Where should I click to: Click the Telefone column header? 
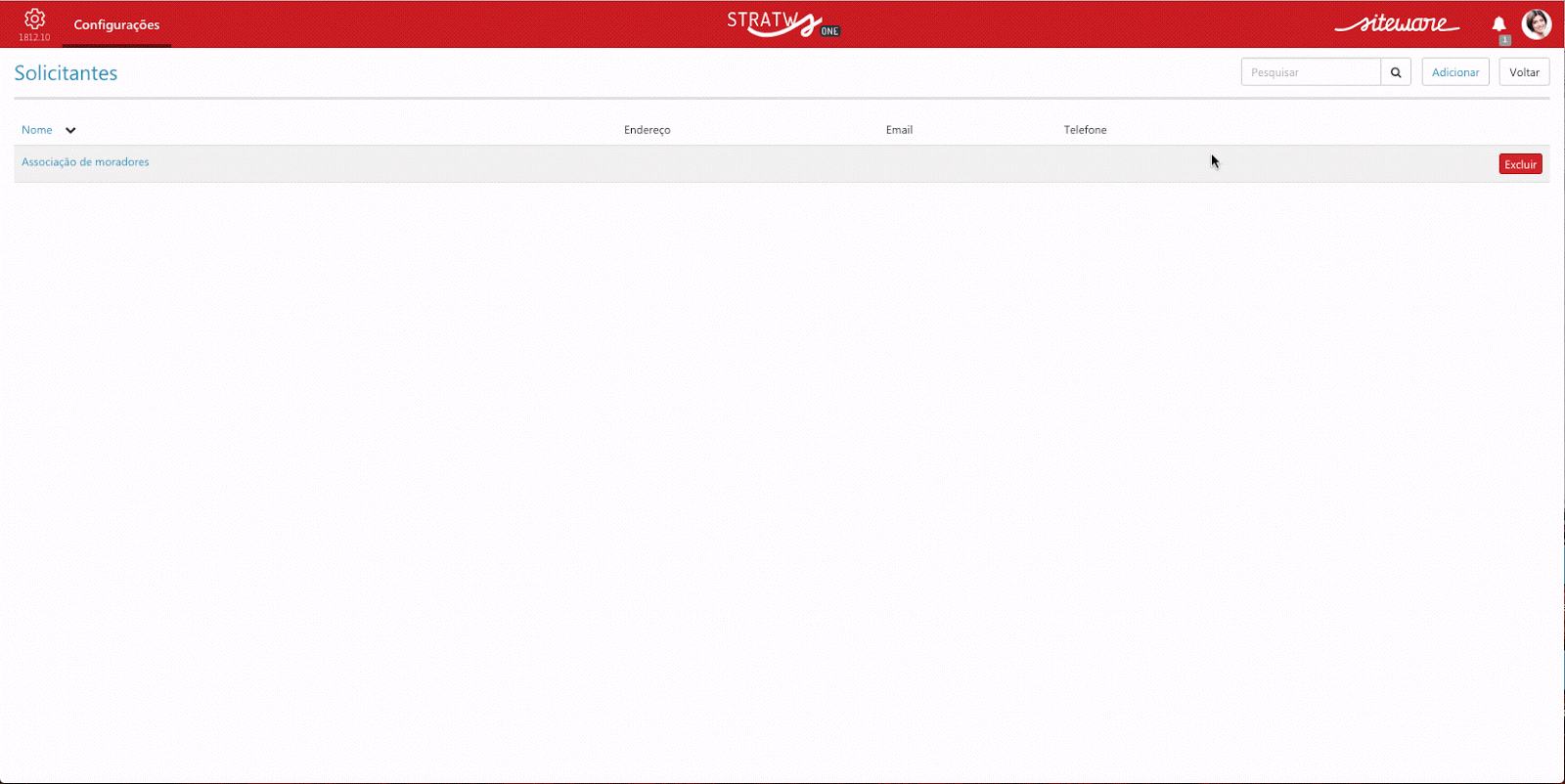pos(1086,130)
